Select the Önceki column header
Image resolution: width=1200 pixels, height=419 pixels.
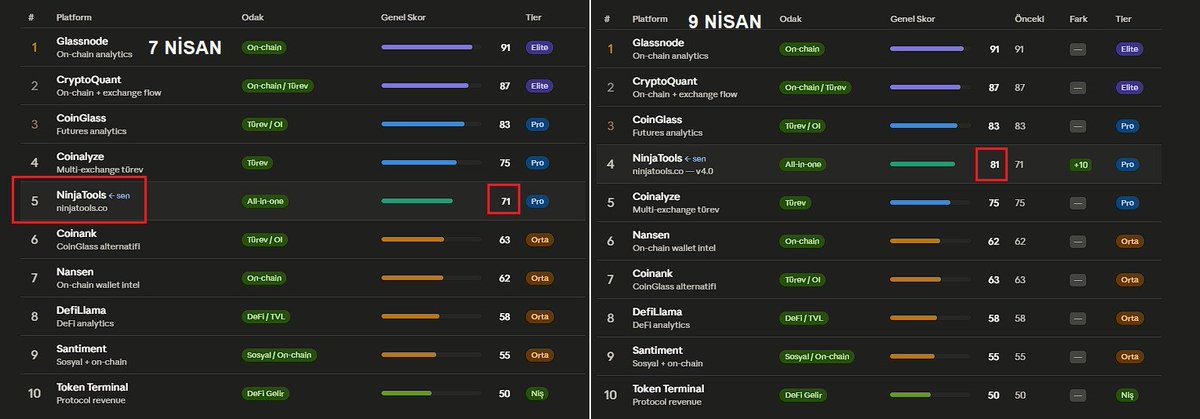tap(1029, 18)
